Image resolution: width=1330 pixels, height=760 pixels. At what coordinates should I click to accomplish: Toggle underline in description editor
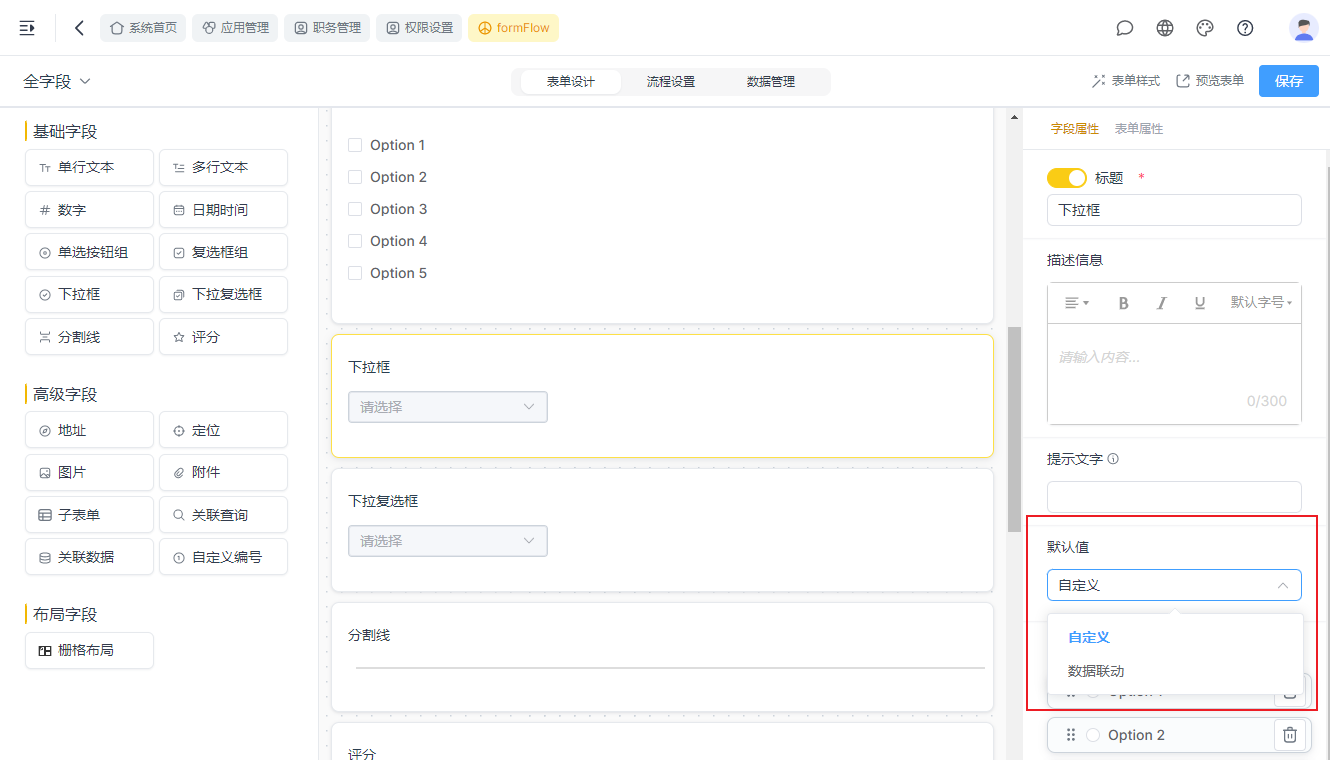coord(1200,302)
